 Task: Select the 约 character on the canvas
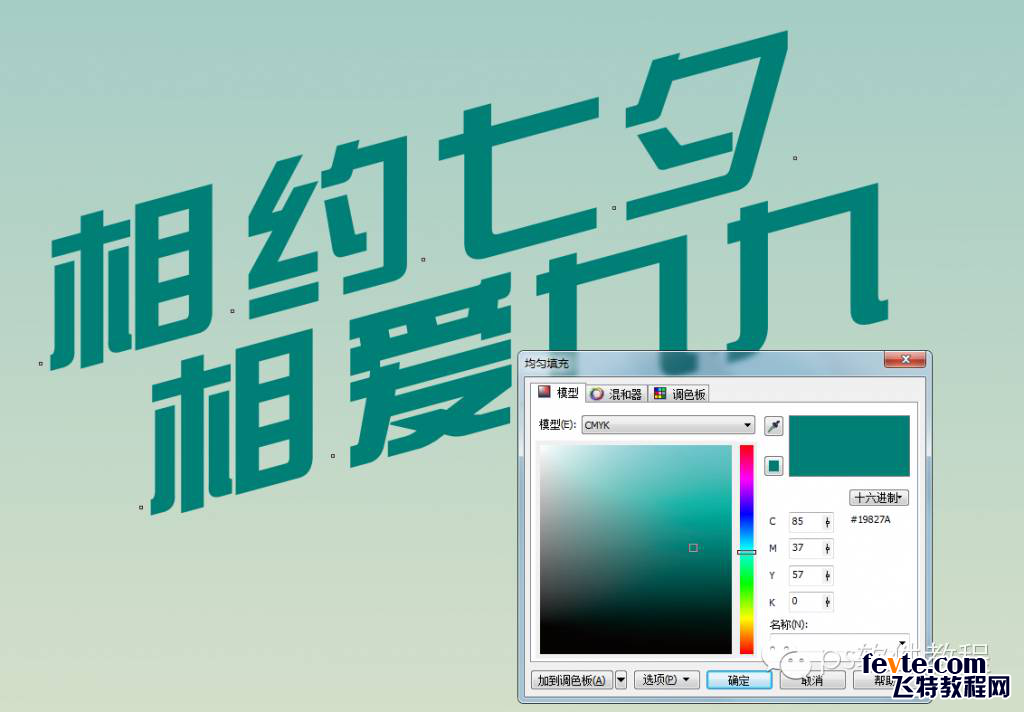(x=327, y=229)
